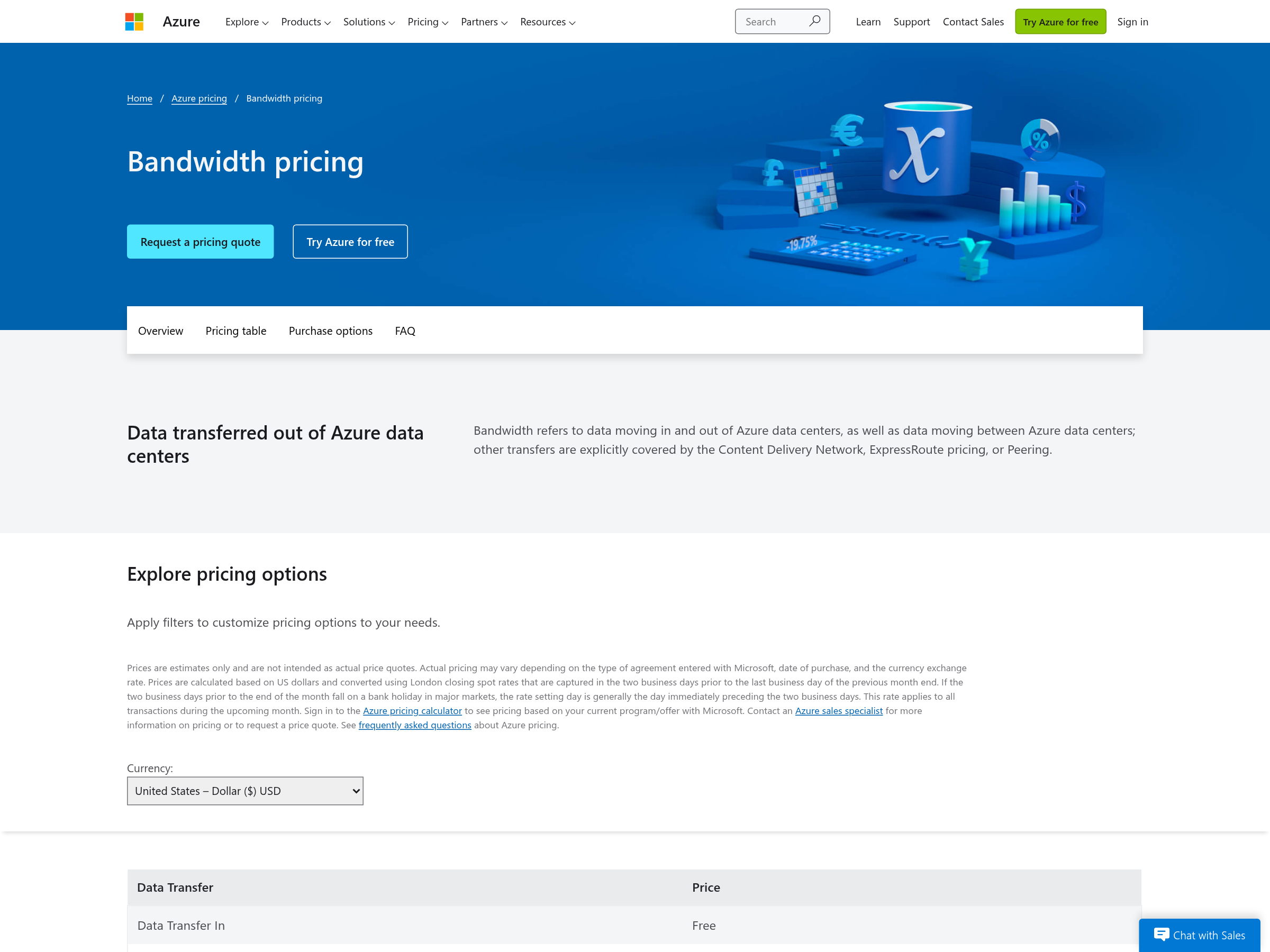Open the Currency dropdown selector
Viewport: 1270px width, 952px height.
pyautogui.click(x=245, y=791)
